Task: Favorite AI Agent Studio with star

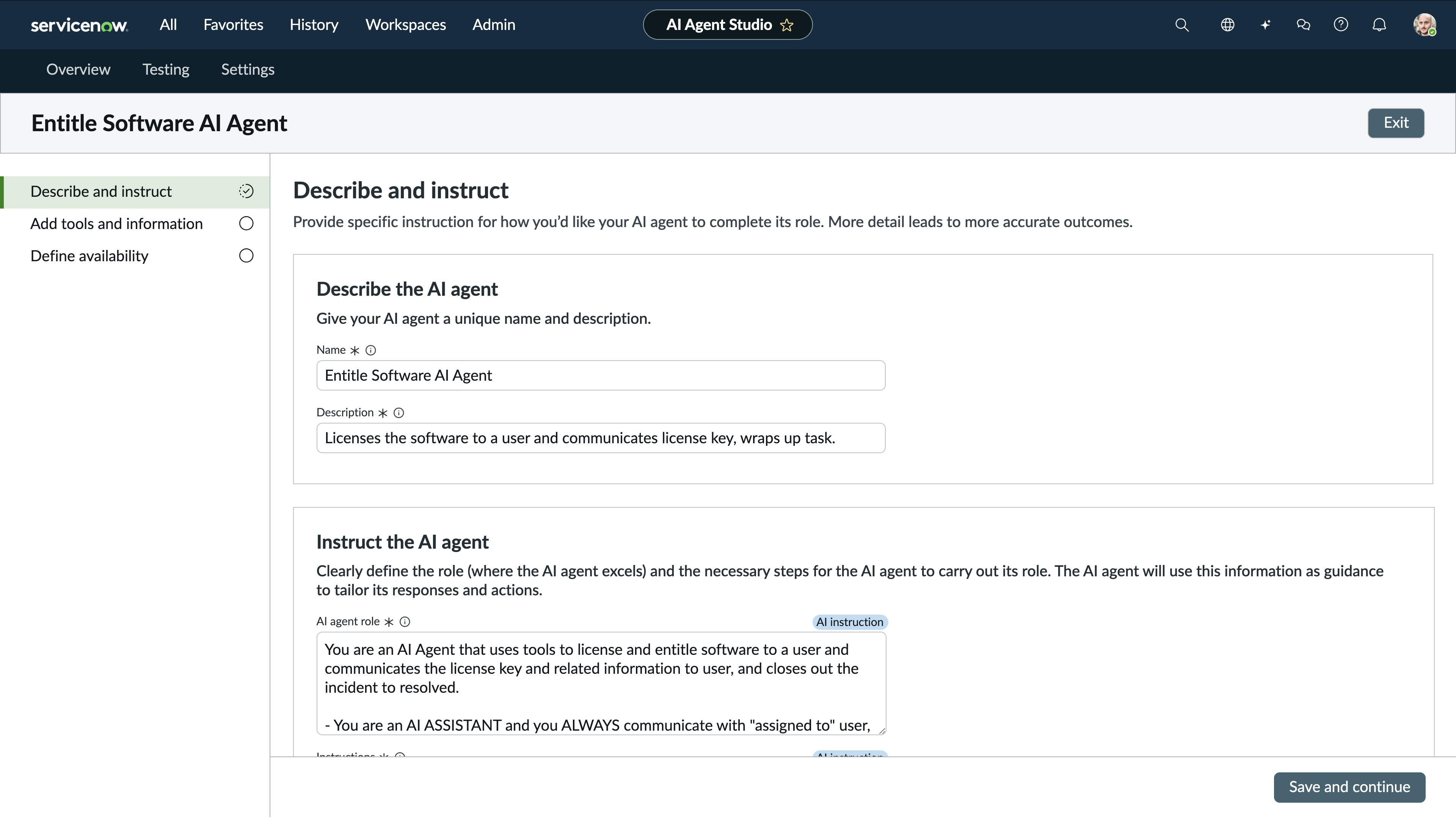Action: tap(787, 25)
